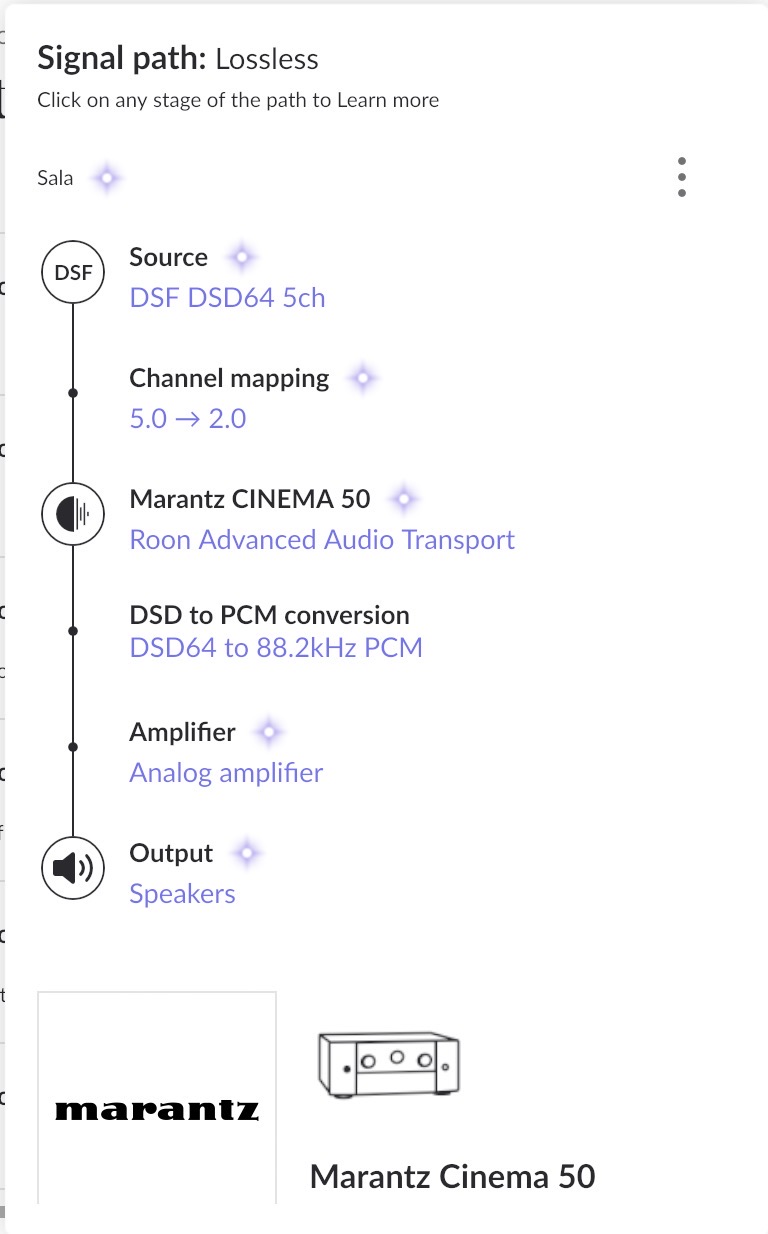Click the sparkle star beside Source
The image size is (768, 1234).
click(x=240, y=257)
